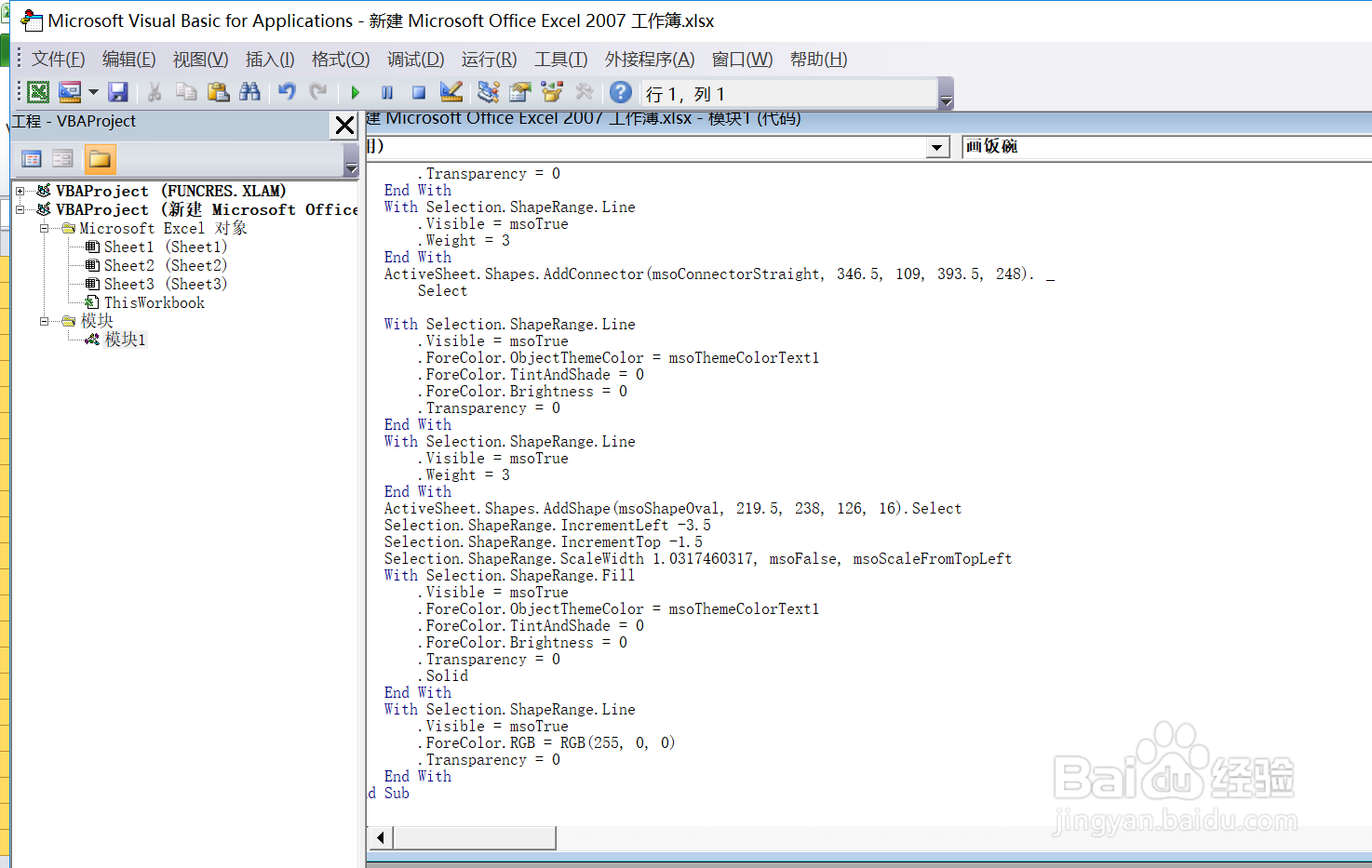Select Sheet2 (Sheet2) in project tree
The image size is (1372, 868).
(x=165, y=265)
